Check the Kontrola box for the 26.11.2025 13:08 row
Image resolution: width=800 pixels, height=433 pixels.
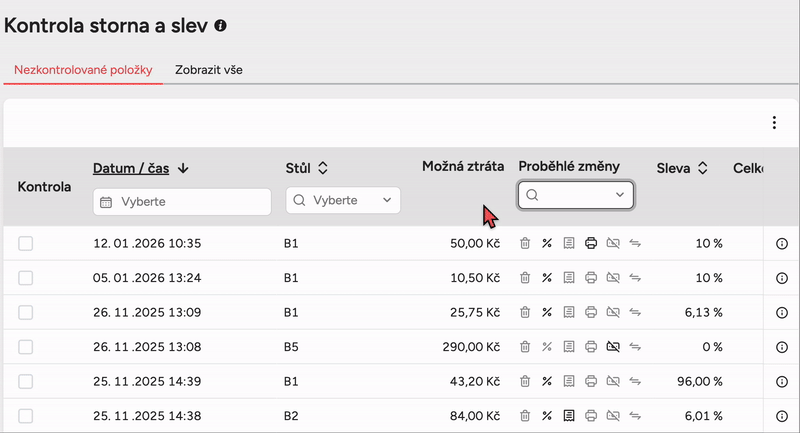coord(26,347)
